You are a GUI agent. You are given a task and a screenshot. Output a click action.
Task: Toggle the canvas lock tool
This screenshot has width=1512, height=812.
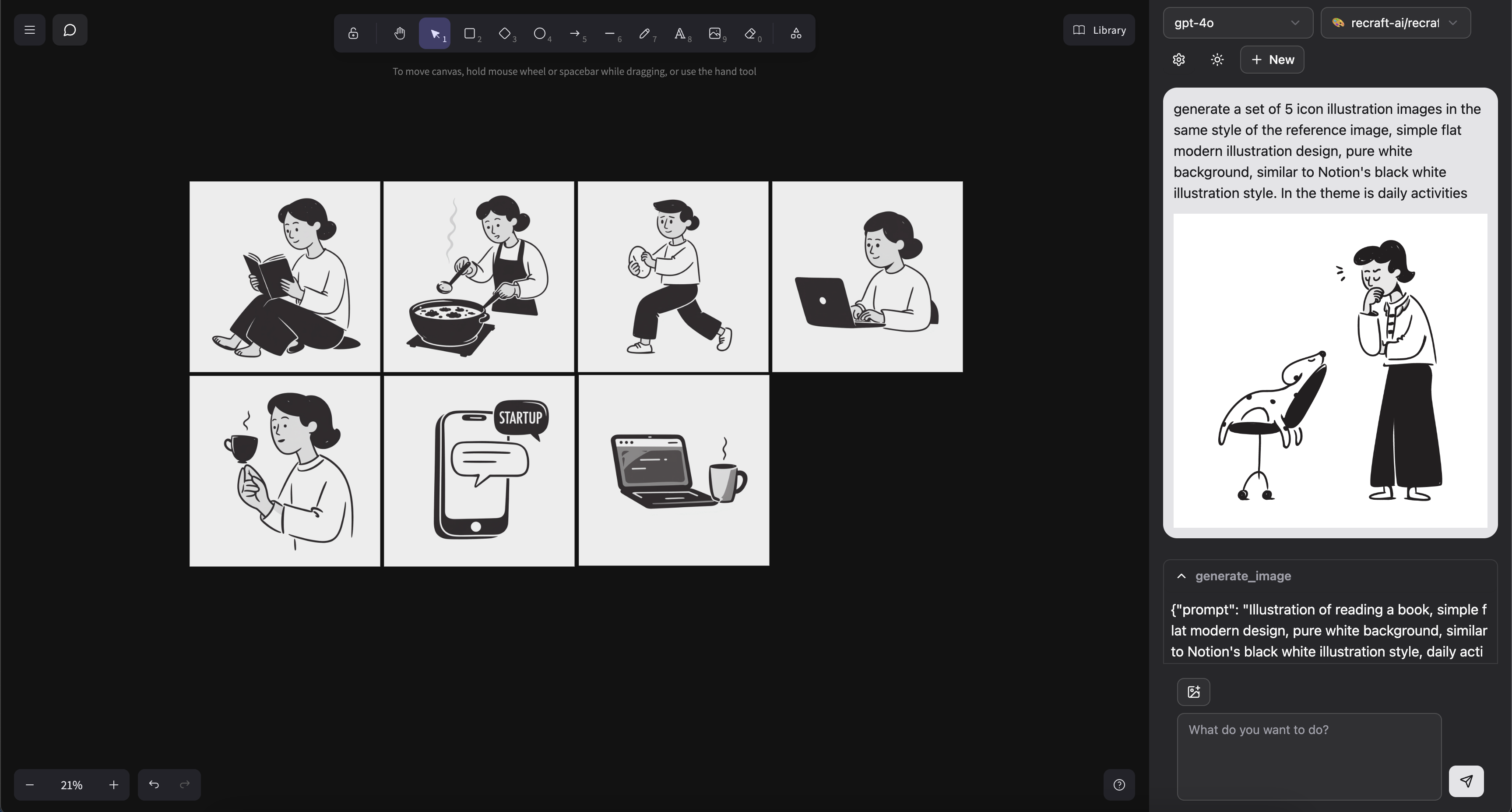coord(353,33)
